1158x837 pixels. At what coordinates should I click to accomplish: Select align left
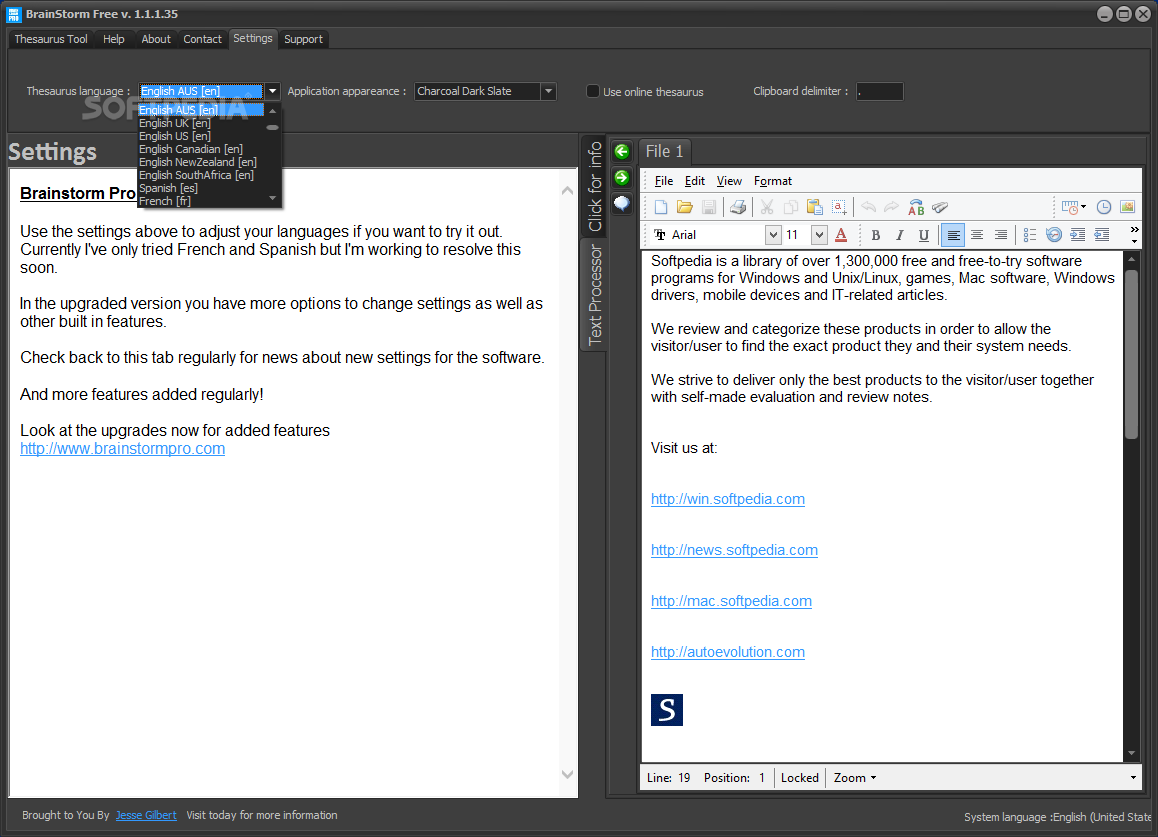[953, 235]
